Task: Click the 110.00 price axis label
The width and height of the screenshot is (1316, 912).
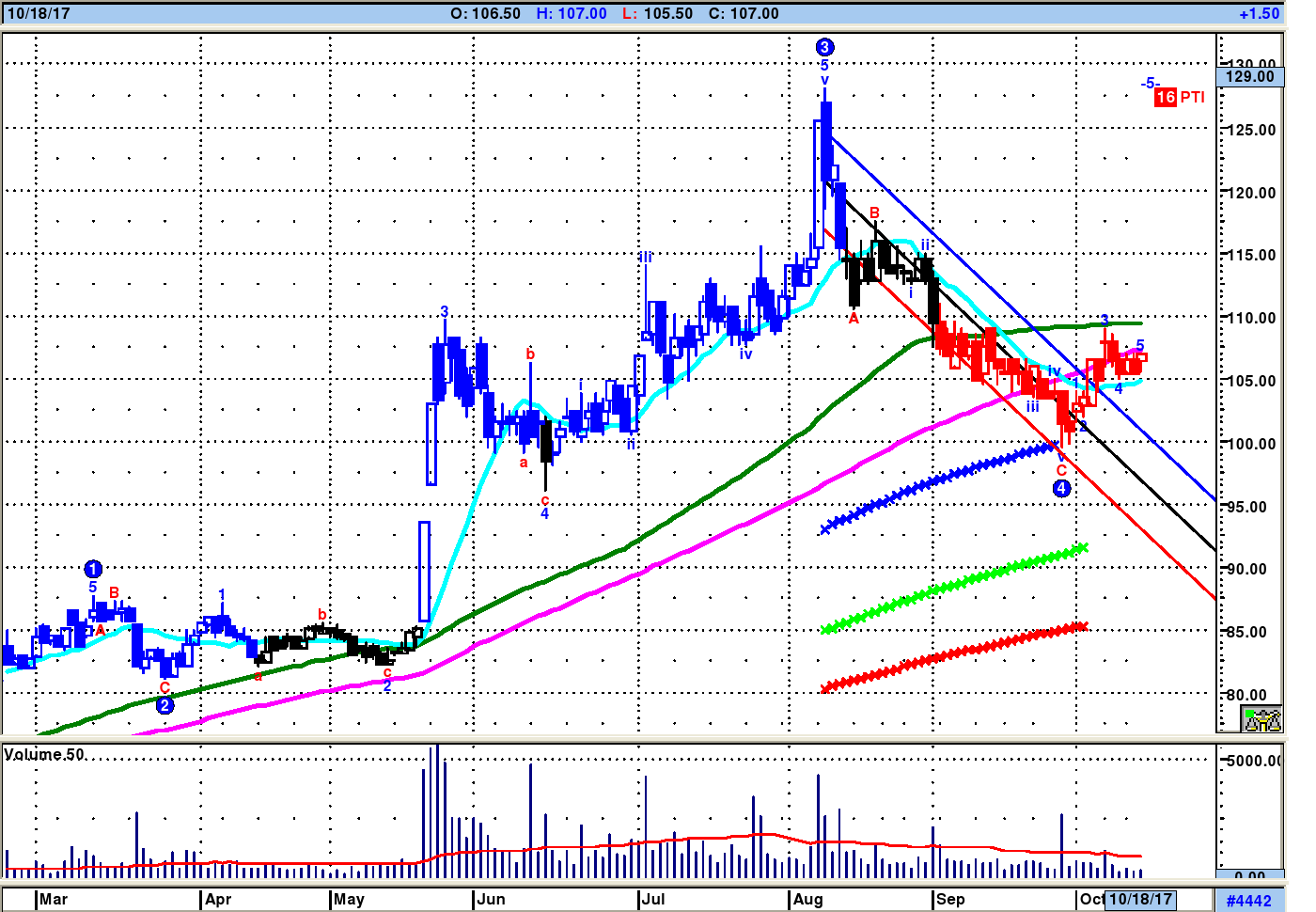Action: tap(1252, 318)
